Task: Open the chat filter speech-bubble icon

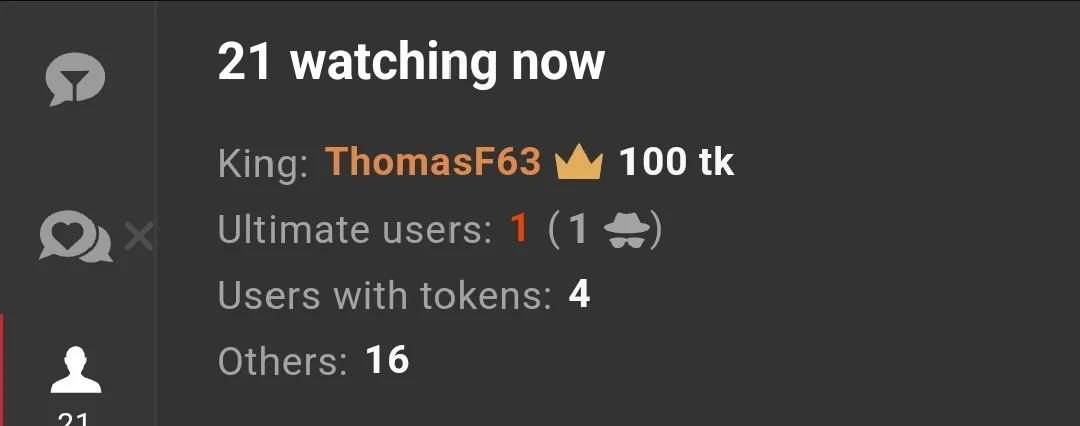Action: point(75,79)
